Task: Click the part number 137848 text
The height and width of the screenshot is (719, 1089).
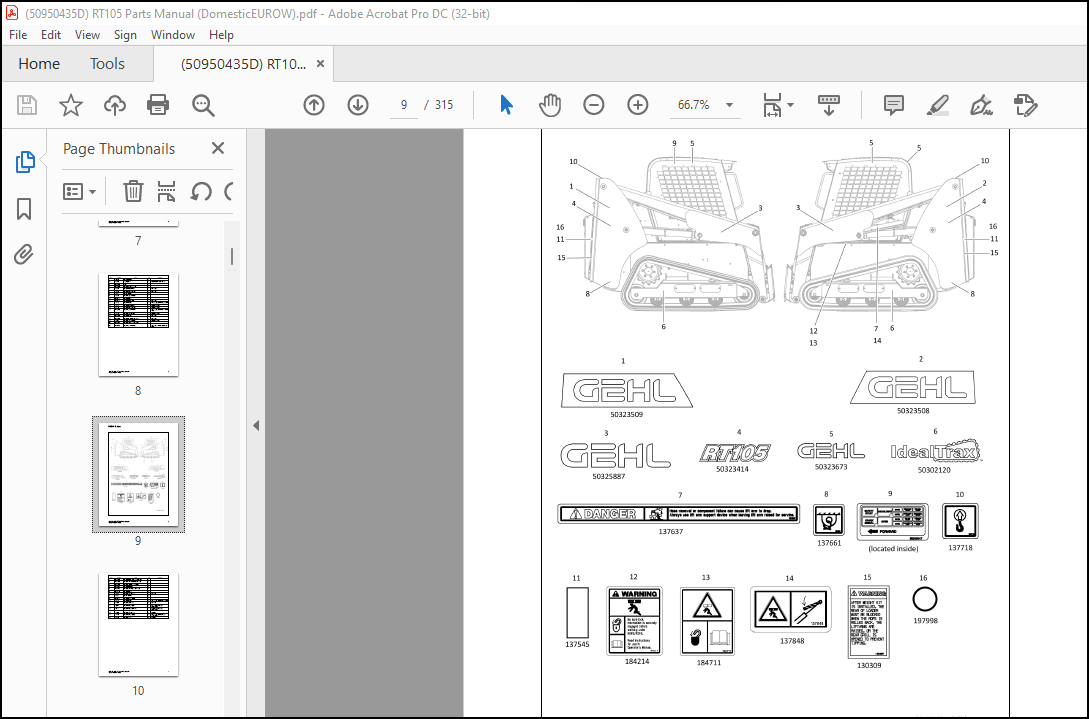Action: tap(792, 641)
